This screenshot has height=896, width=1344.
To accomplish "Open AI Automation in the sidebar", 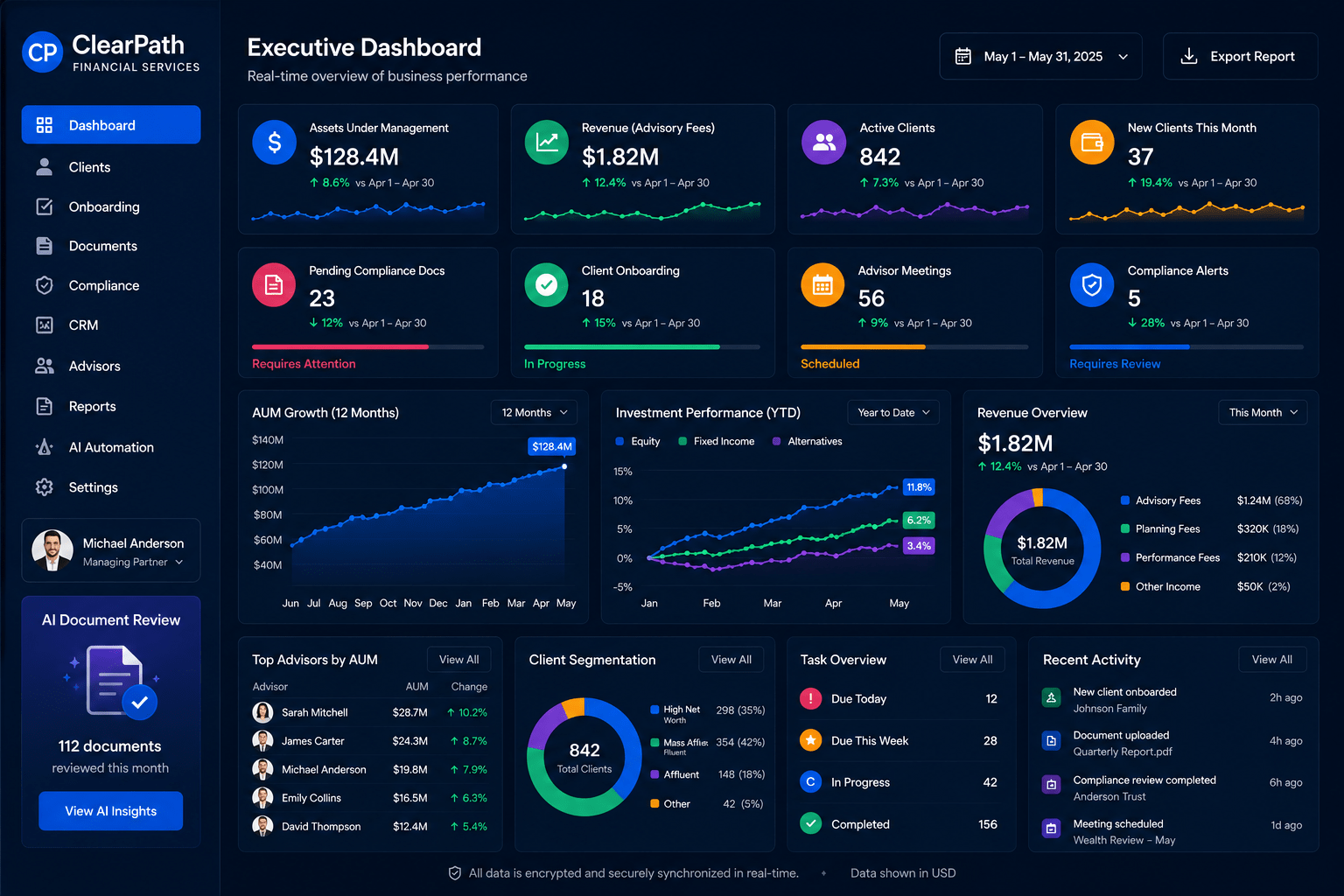I will [x=111, y=447].
